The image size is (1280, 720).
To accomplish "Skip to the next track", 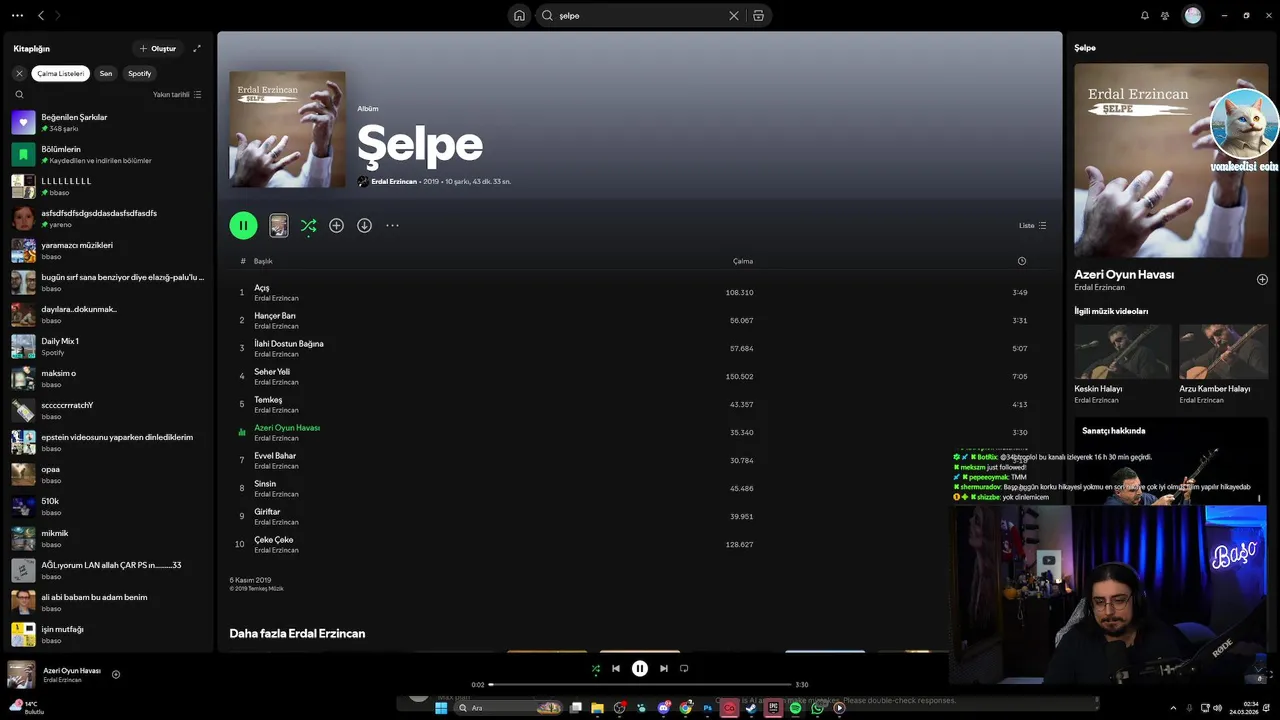I will point(664,669).
